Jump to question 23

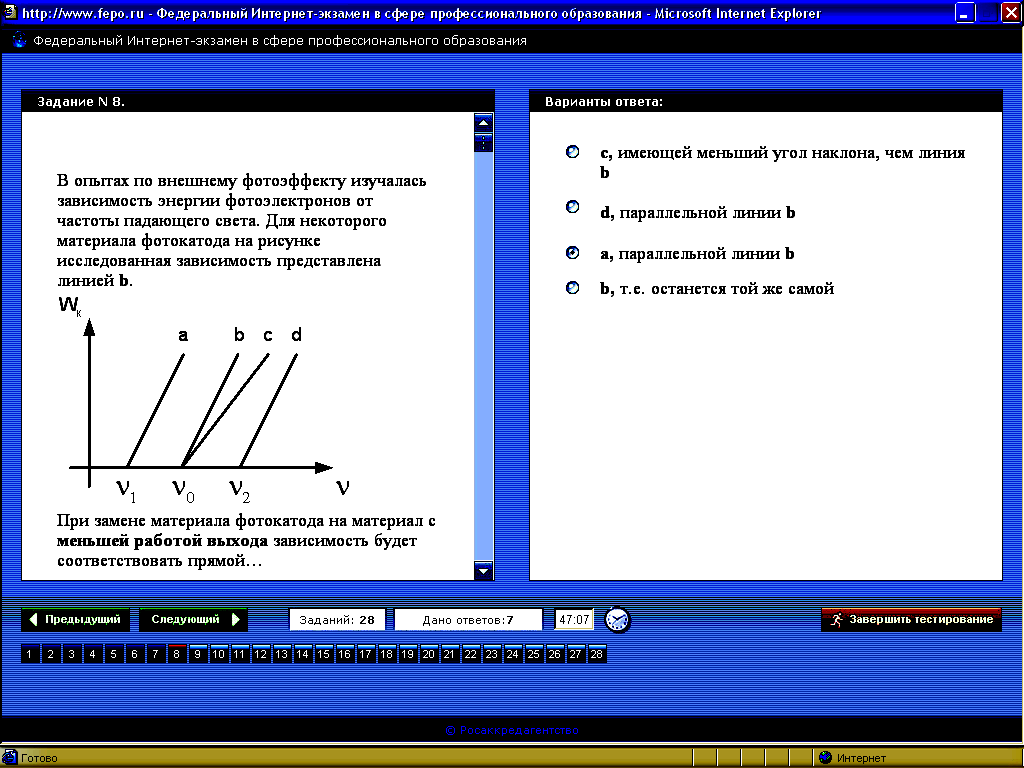491,654
